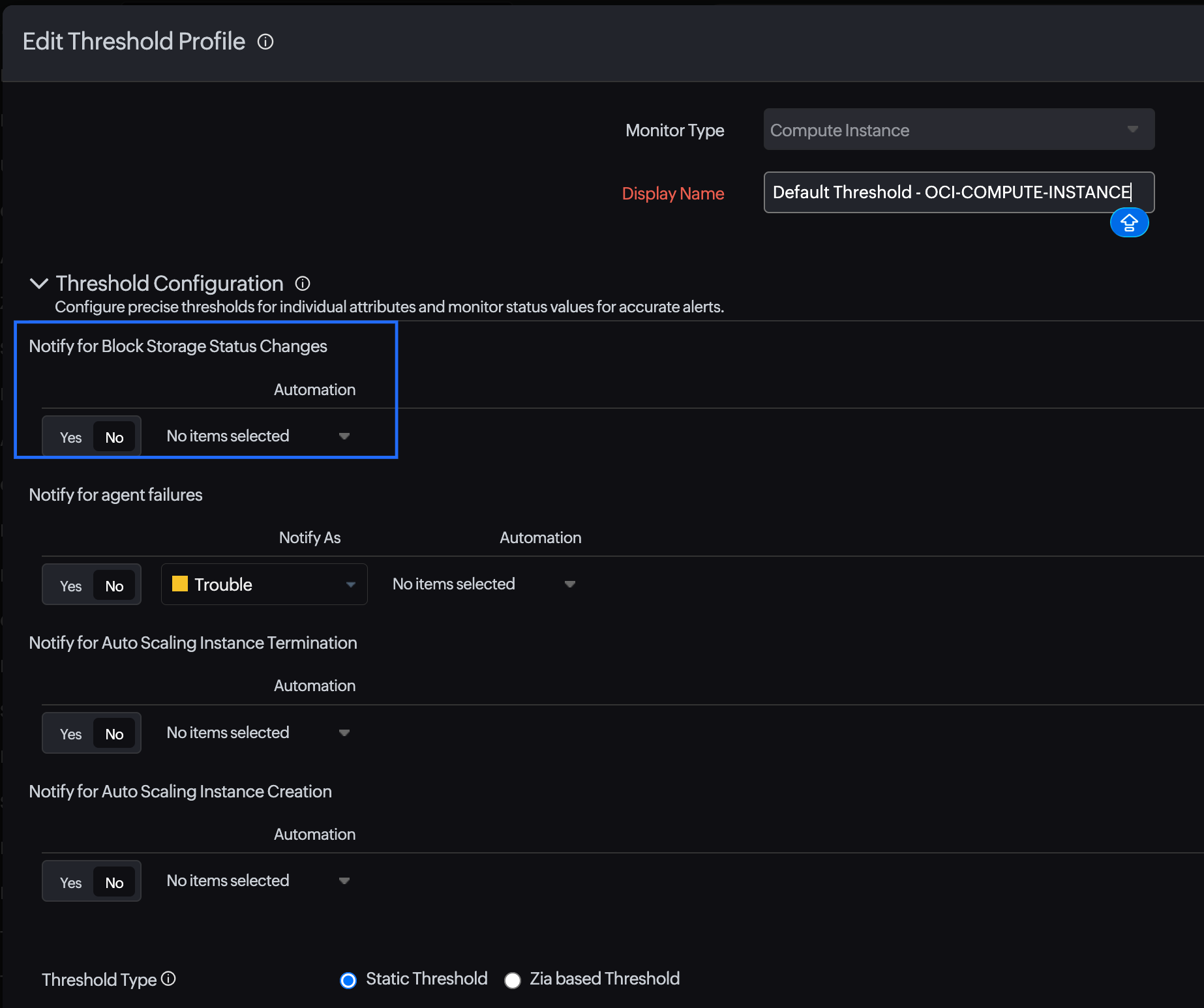
Task: Select No for Auto Scaling Instance Termination
Action: (114, 734)
